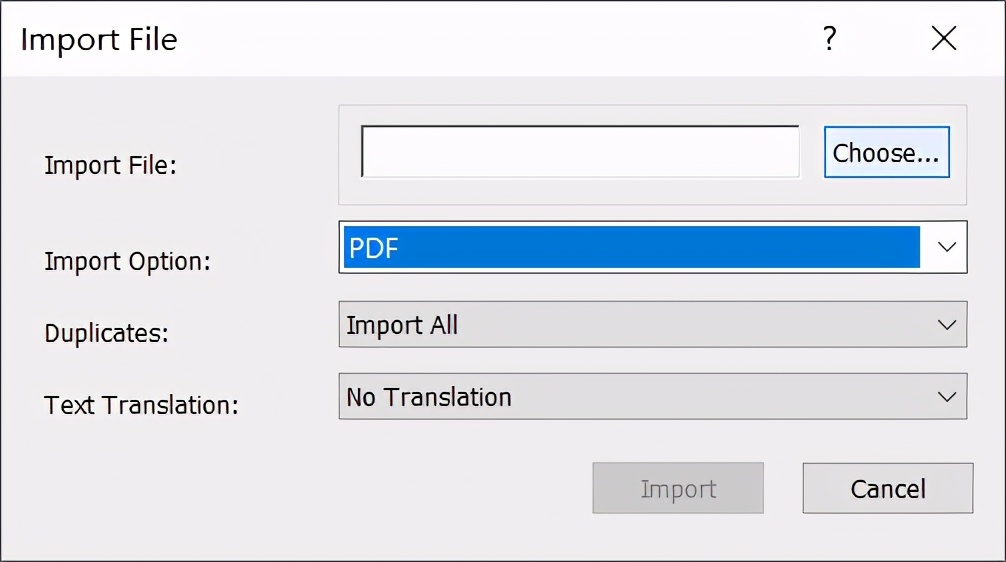Click the Text Translation: label
Screen dimensions: 1006x562
tap(141, 405)
